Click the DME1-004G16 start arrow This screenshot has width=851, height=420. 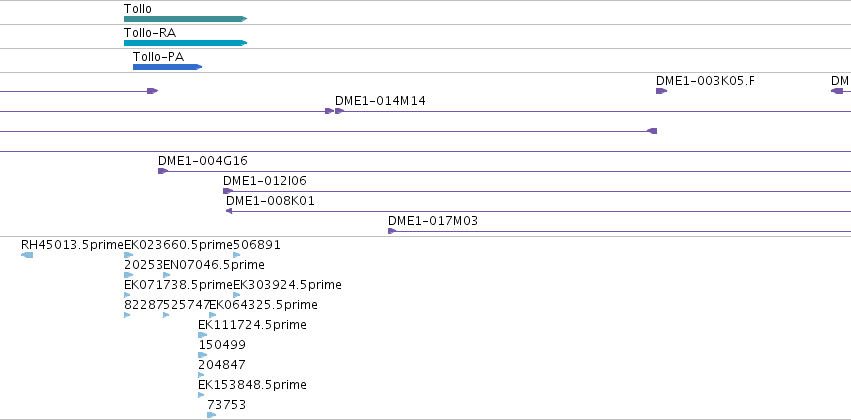click(163, 171)
